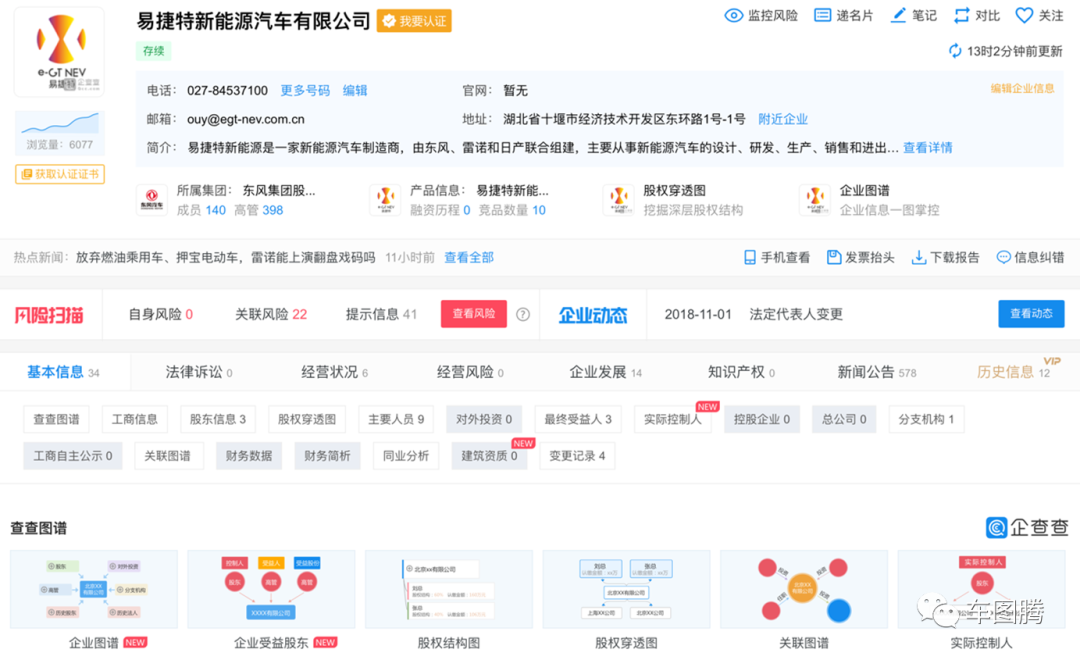This screenshot has height=660, width=1080.
Task: Click 查查图谱 sub-tab button
Action: (x=56, y=419)
